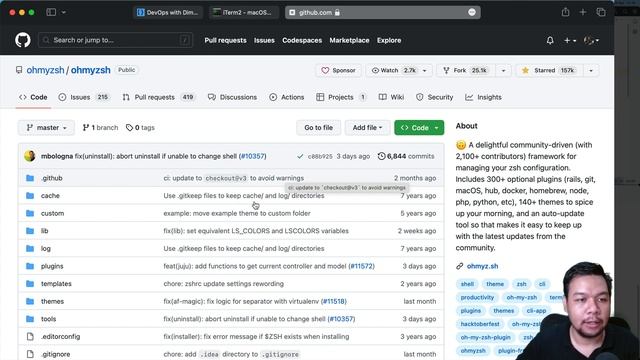Open the lib folder
Image resolution: width=640 pixels, height=360 pixels.
pos(44,231)
